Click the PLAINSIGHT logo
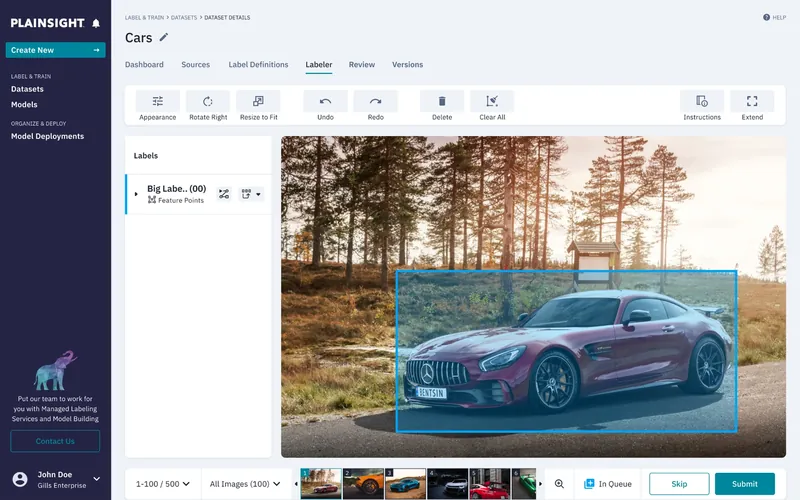800x500 pixels. click(x=47, y=23)
